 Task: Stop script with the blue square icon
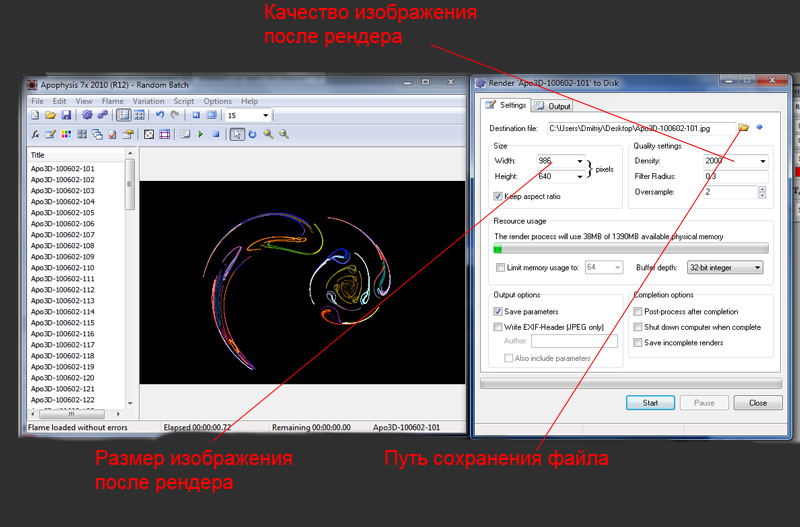pyautogui.click(x=216, y=135)
